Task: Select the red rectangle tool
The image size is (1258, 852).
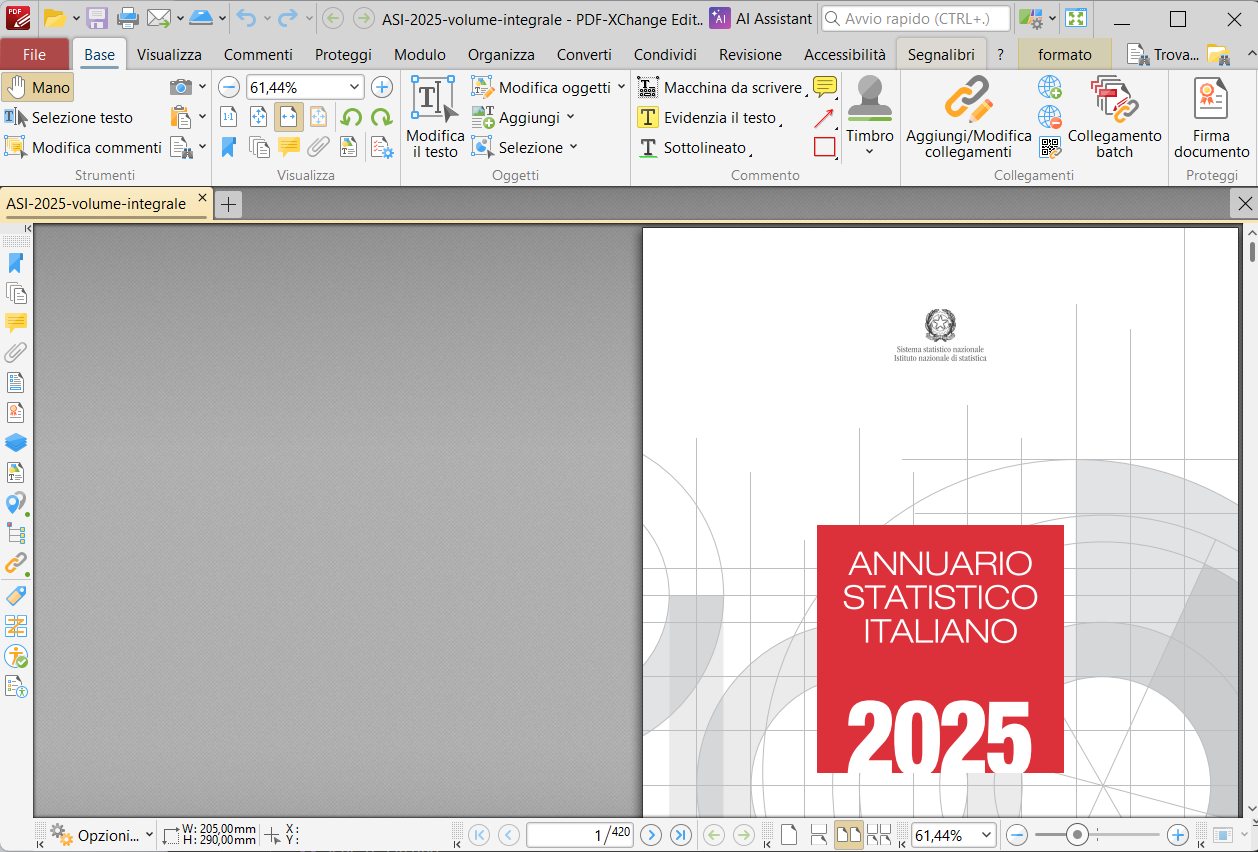Action: (824, 147)
